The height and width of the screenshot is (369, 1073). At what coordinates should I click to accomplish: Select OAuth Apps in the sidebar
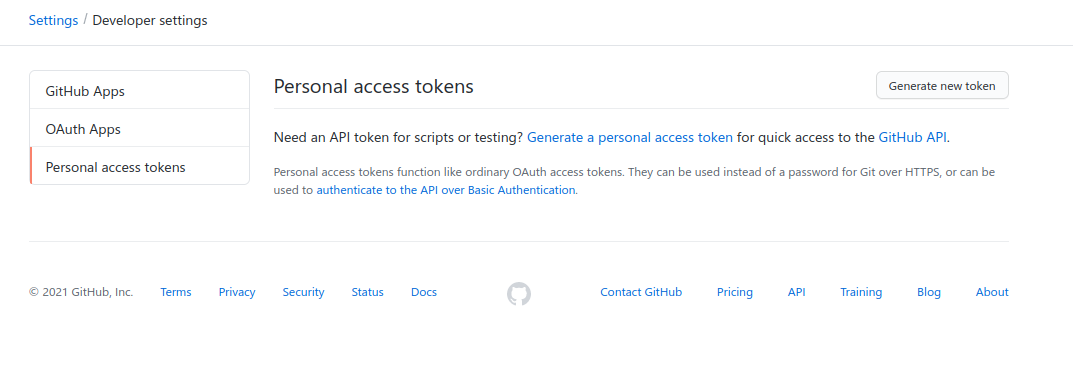click(x=140, y=129)
